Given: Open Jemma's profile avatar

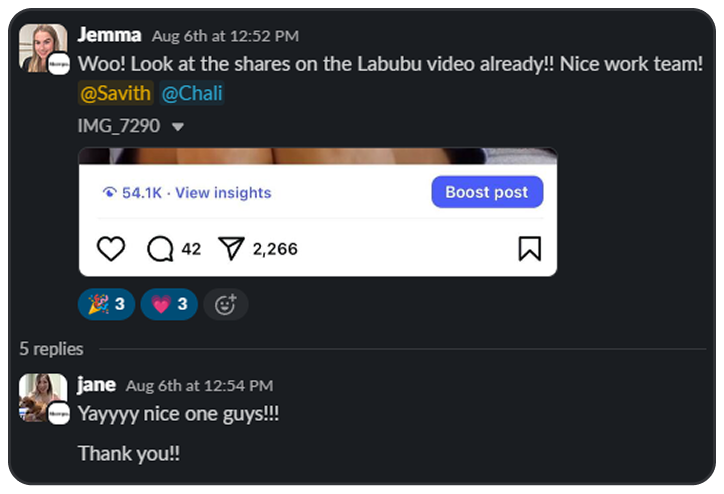Looking at the screenshot, I should (x=42, y=48).
